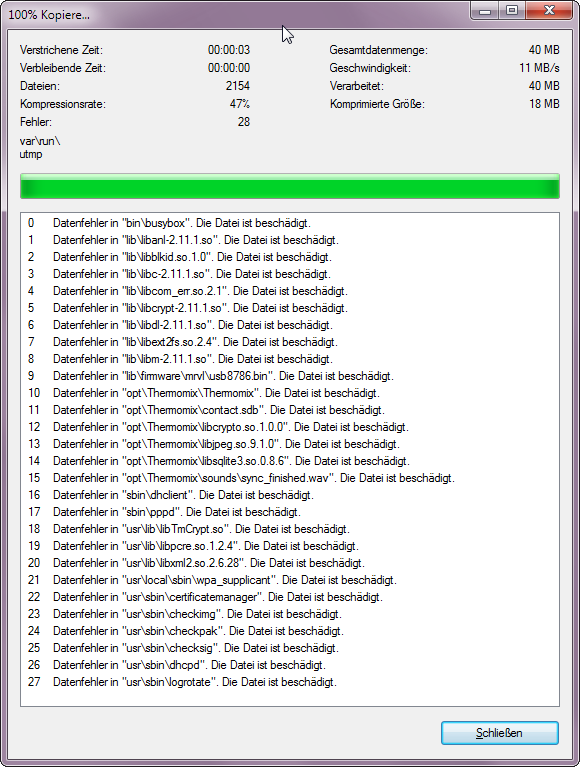
Task: Minimize the copy progress window
Action: click(x=485, y=11)
